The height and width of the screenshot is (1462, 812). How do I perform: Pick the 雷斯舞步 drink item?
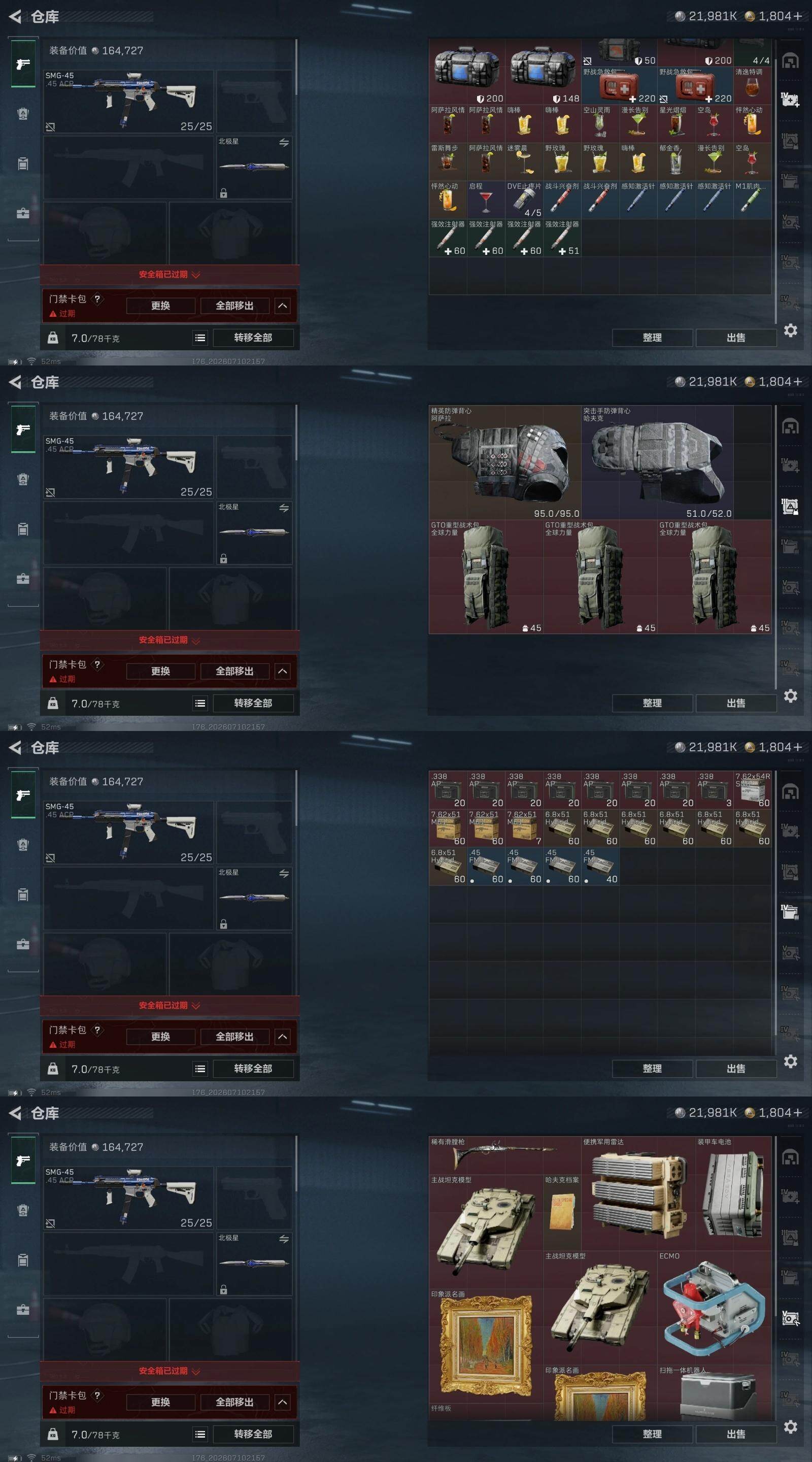pyautogui.click(x=448, y=162)
